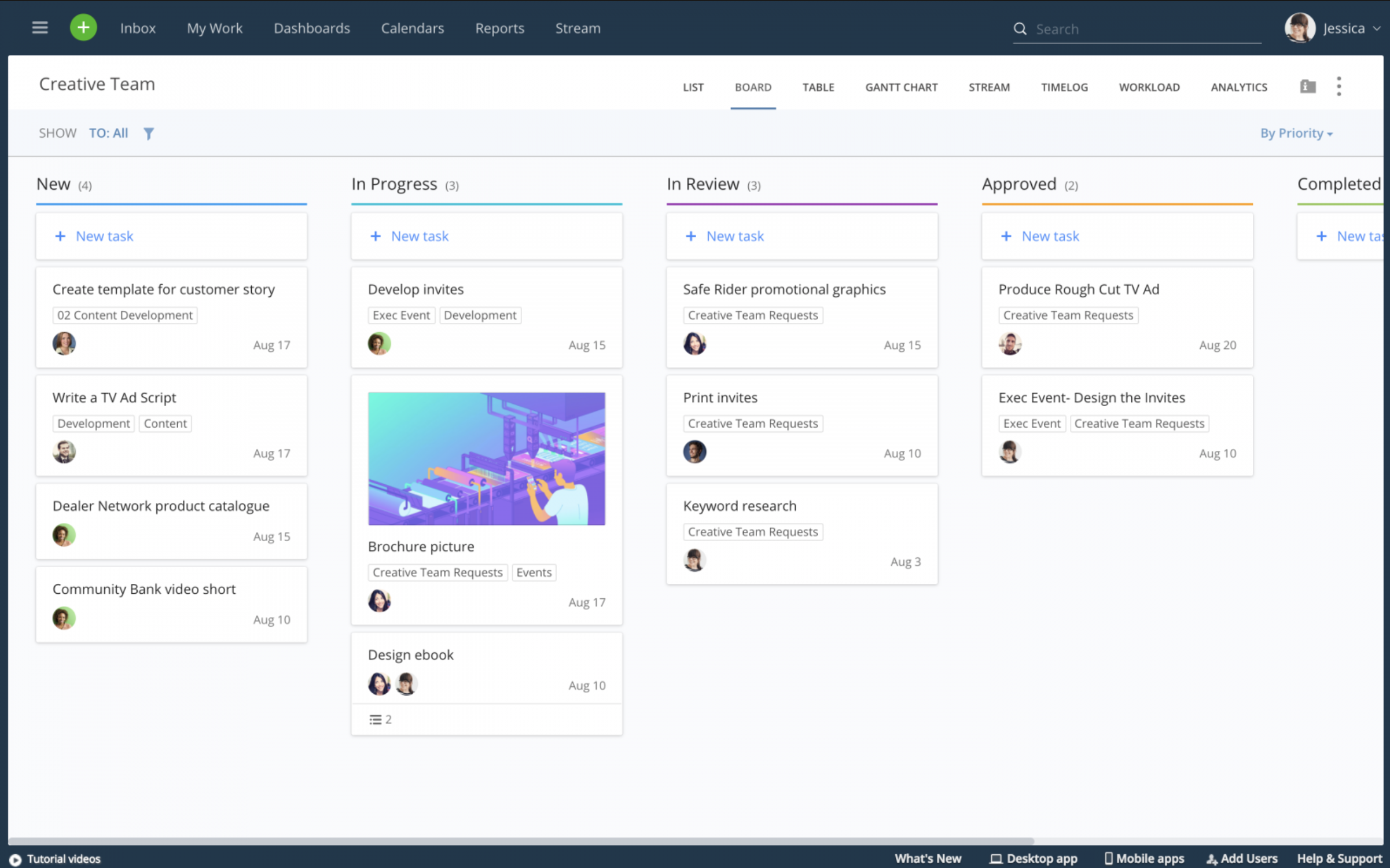
Task: Click assignee avatar on Print invites card
Action: pos(694,452)
